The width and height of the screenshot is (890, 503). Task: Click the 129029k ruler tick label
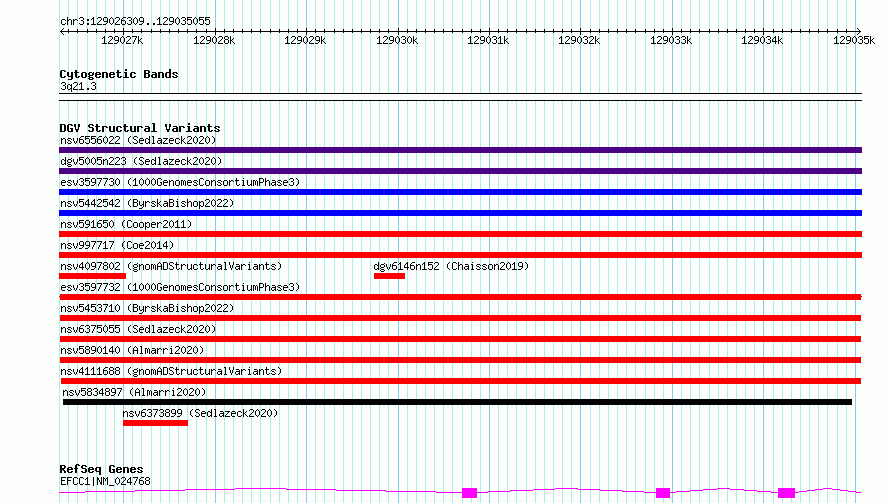click(x=305, y=41)
